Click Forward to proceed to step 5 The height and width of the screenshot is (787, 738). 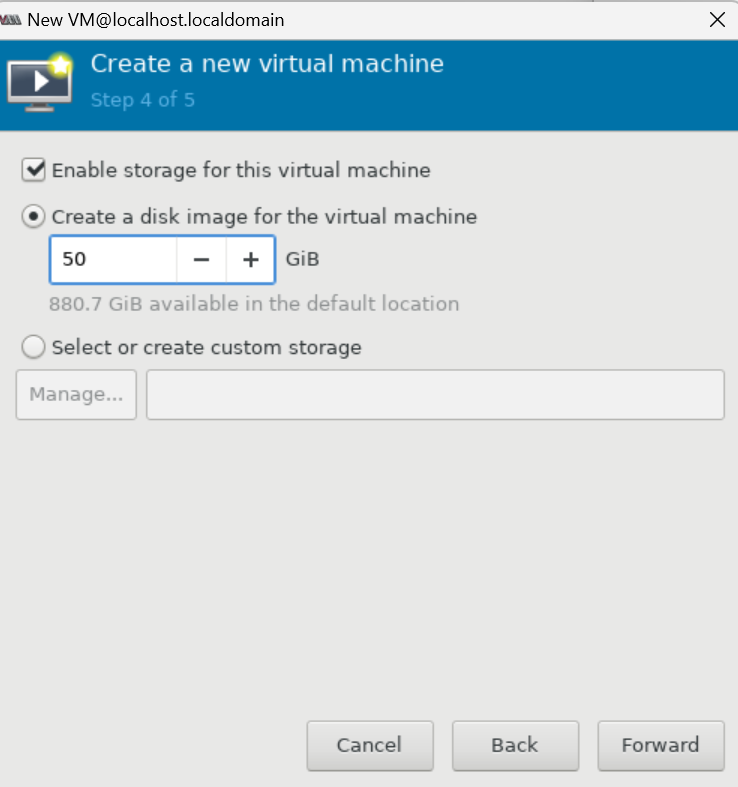point(661,745)
